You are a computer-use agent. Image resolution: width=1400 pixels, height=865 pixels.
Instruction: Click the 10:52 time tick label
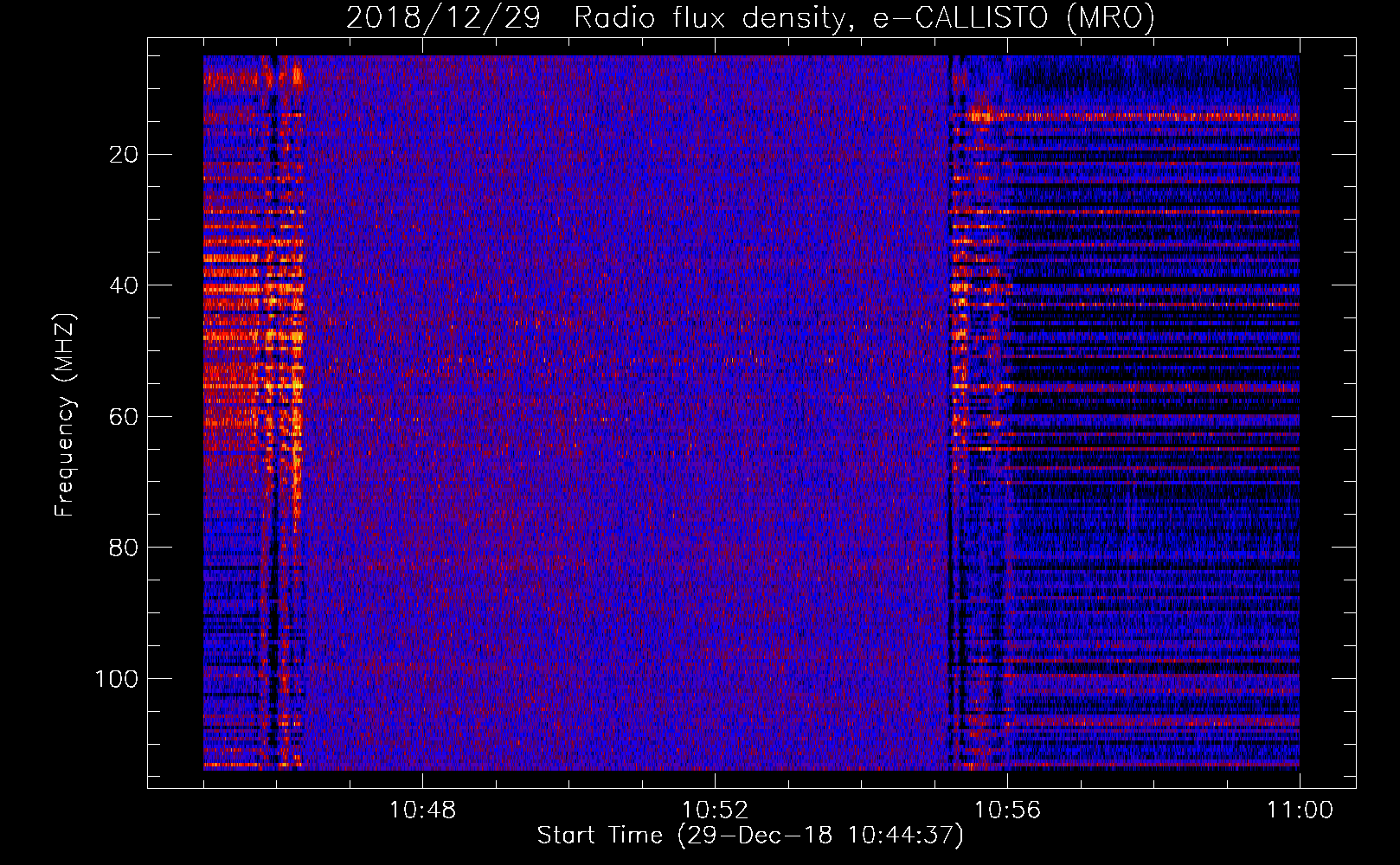pos(715,811)
